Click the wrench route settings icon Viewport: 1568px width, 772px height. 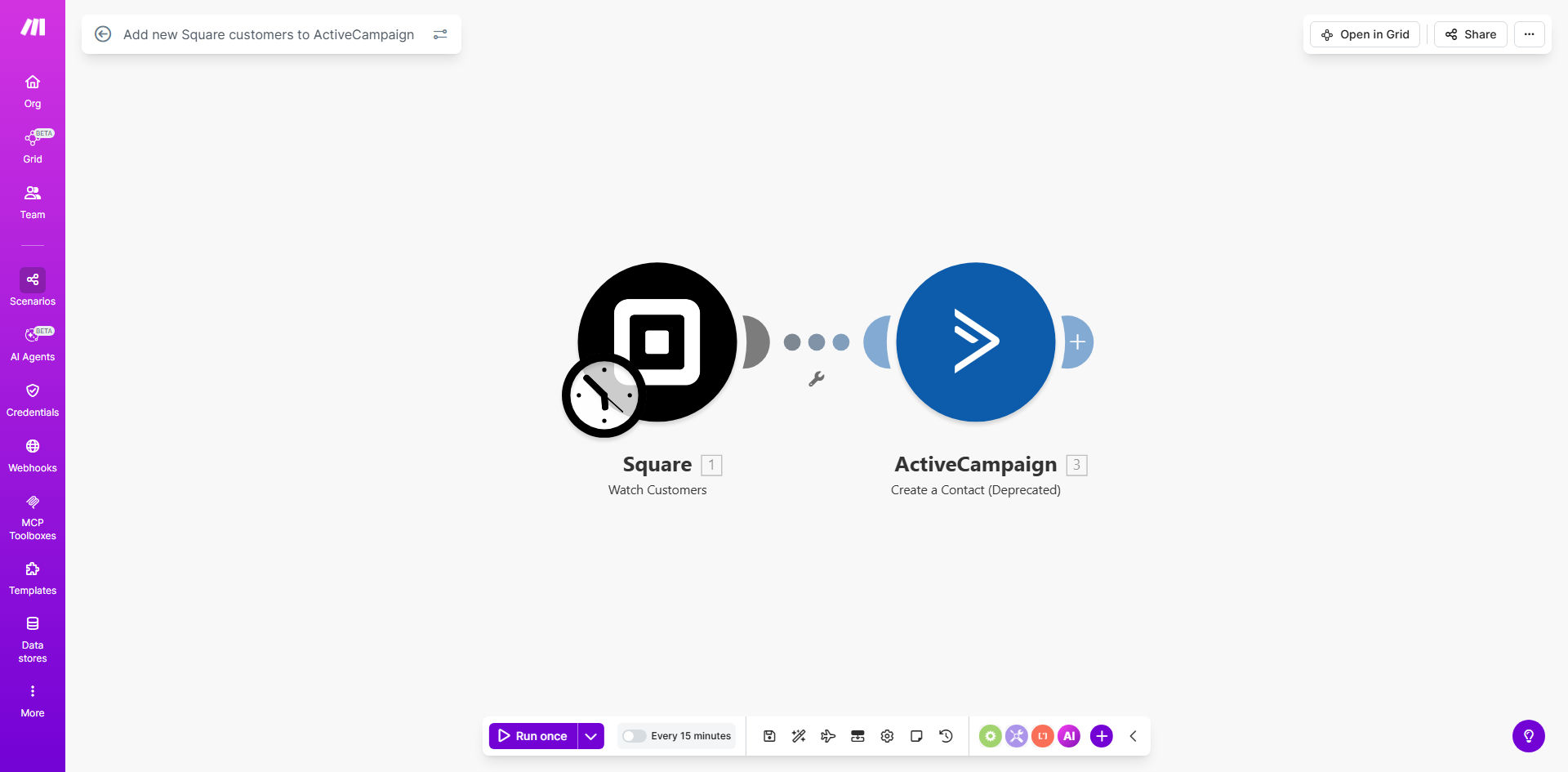point(816,379)
